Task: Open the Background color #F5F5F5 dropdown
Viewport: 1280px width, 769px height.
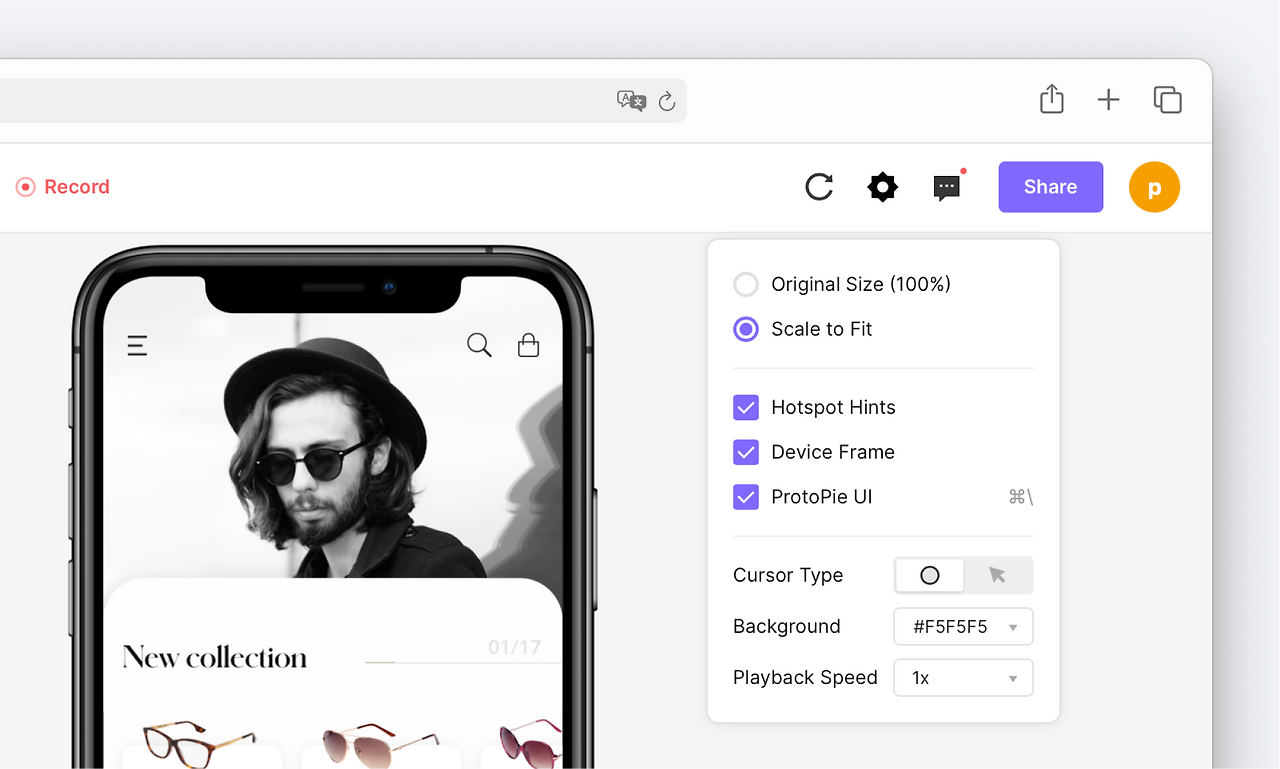Action: [963, 627]
